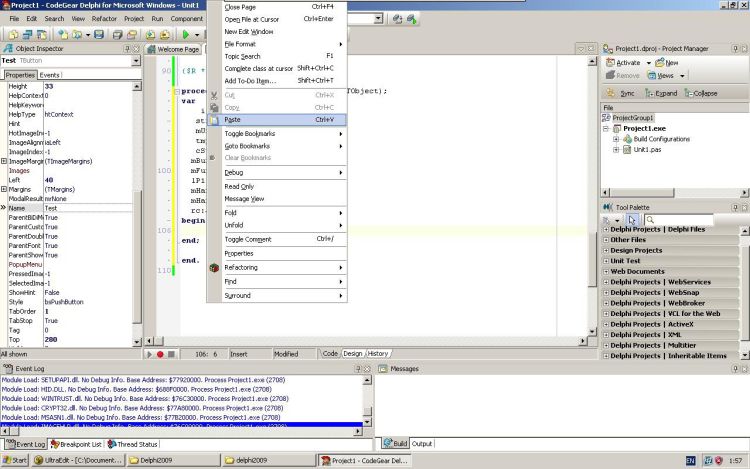Collapse the code fold marker beside procedure
The height and width of the screenshot is (469, 750).
point(177,91)
